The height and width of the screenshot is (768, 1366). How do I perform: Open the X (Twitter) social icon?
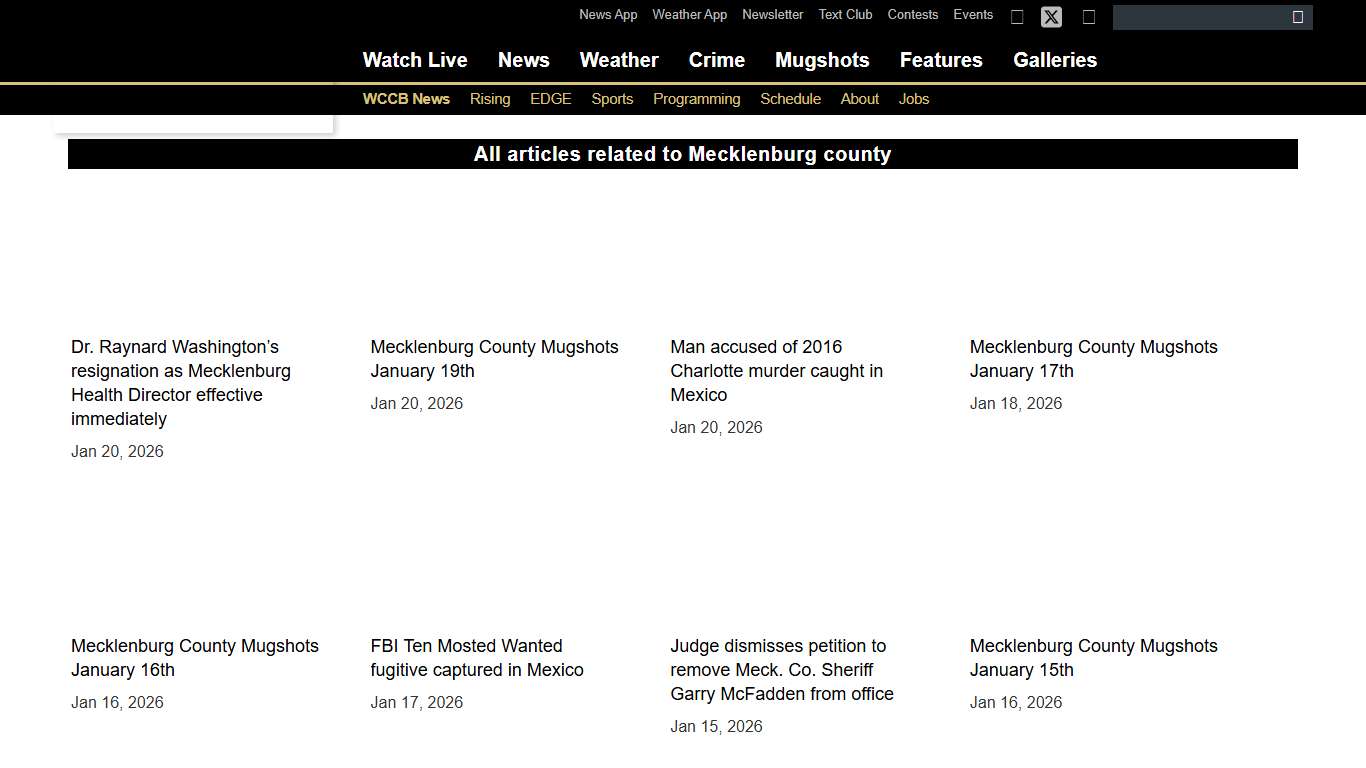click(1051, 17)
